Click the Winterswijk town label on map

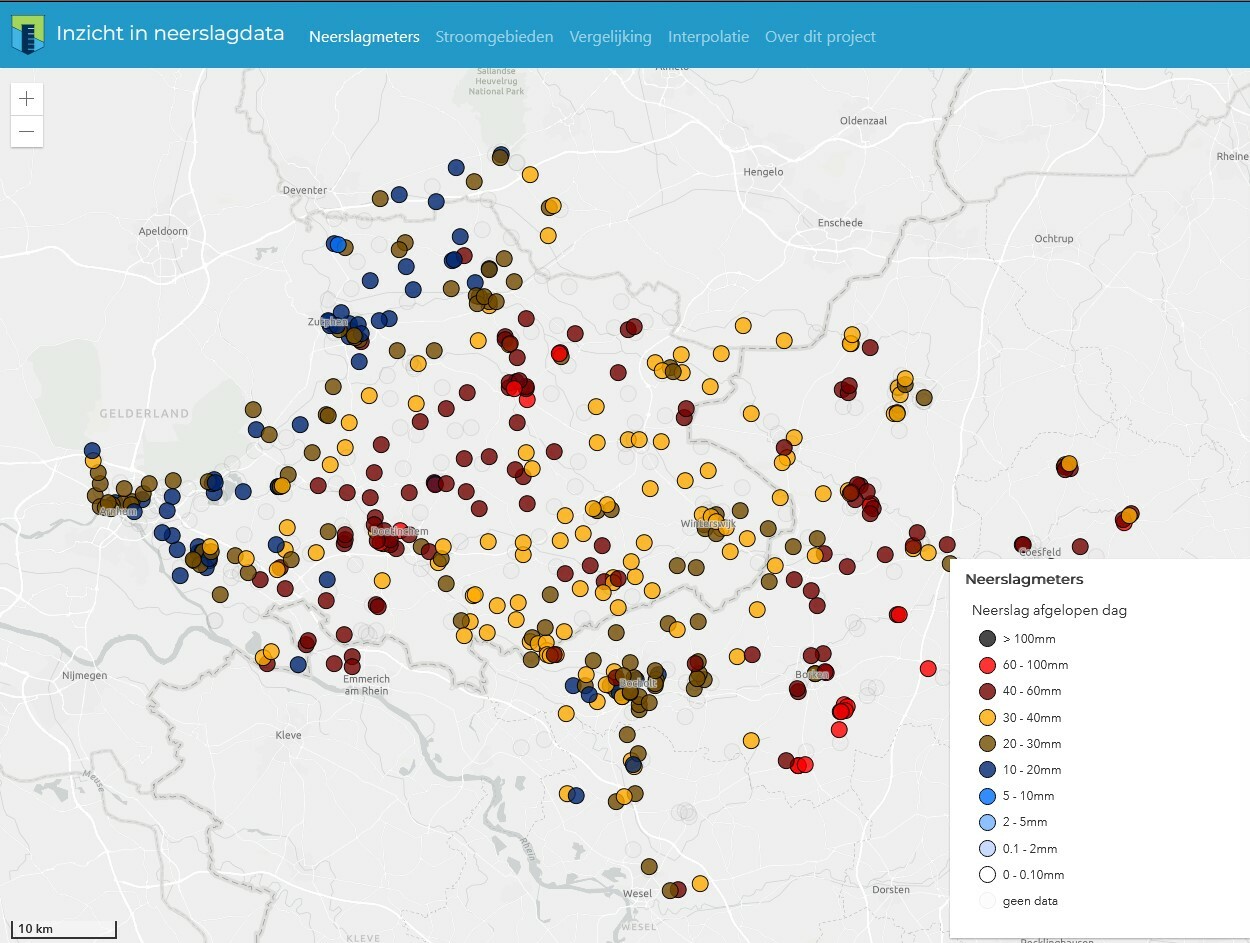(707, 524)
